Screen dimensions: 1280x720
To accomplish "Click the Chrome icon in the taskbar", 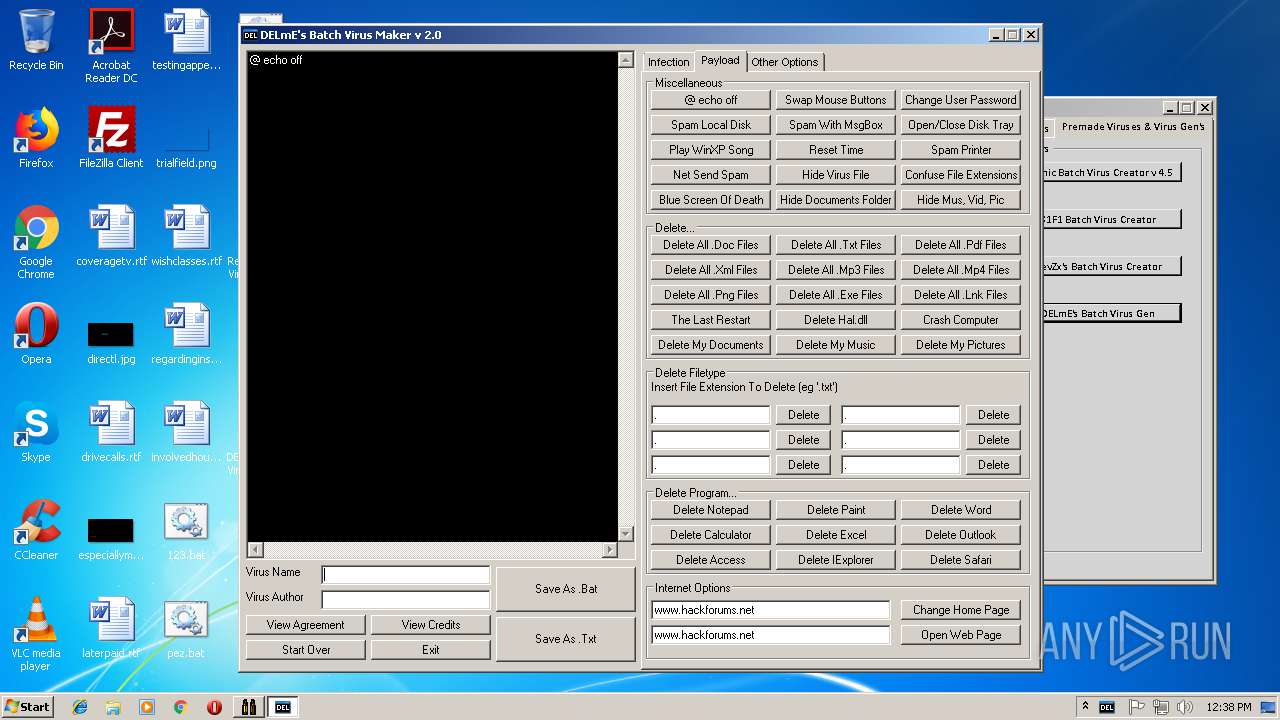I will [180, 707].
